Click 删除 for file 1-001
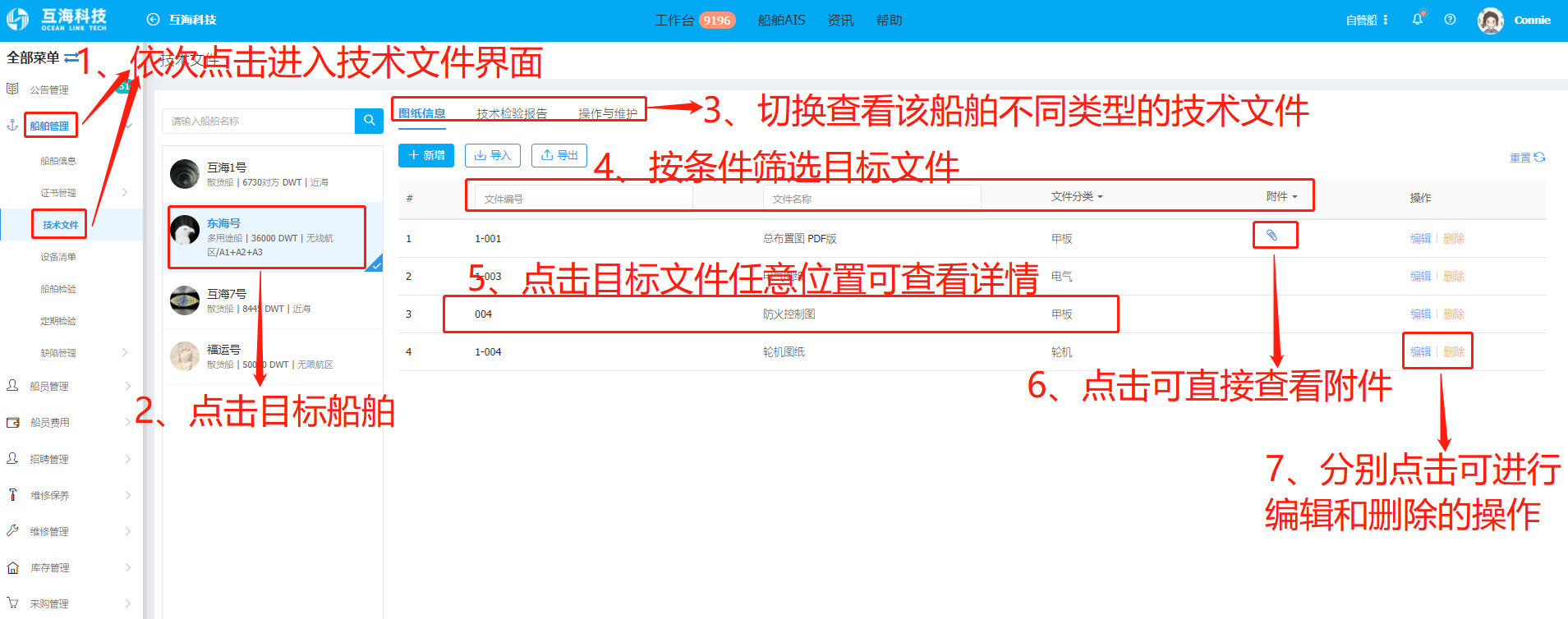 click(1454, 238)
